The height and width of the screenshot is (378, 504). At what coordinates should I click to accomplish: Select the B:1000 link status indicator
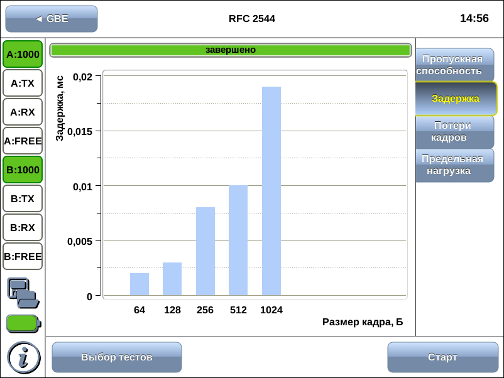pyautogui.click(x=23, y=170)
